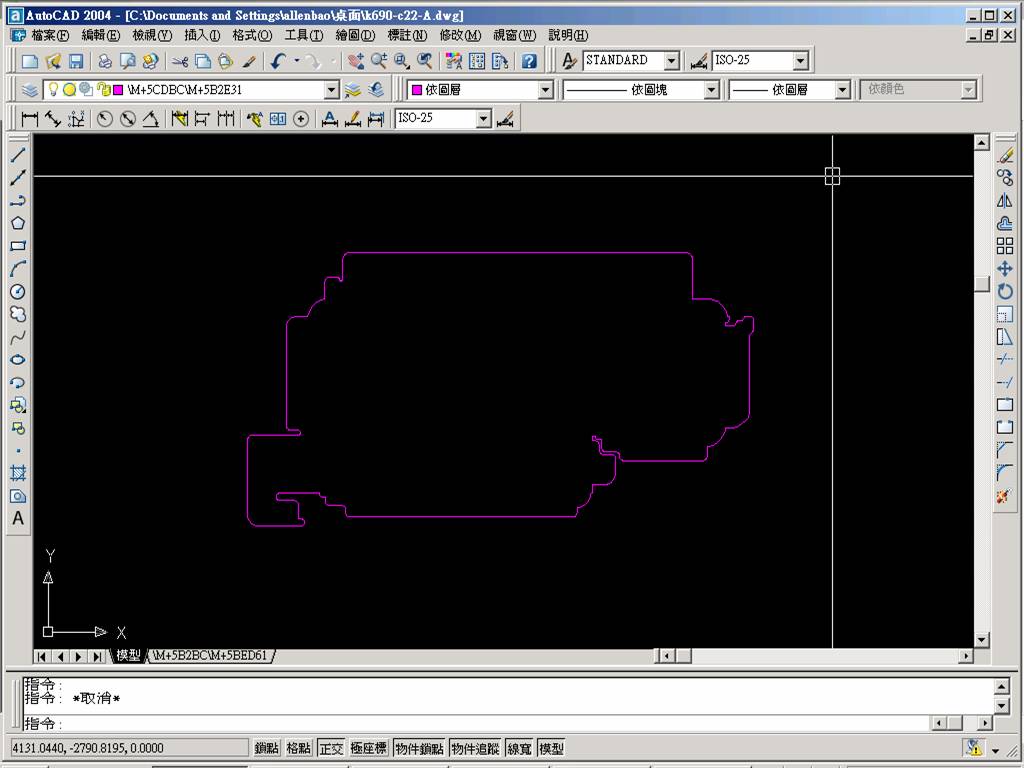Select the Ellipse draw tool
Image resolution: width=1024 pixels, height=768 pixels.
click(x=18, y=360)
